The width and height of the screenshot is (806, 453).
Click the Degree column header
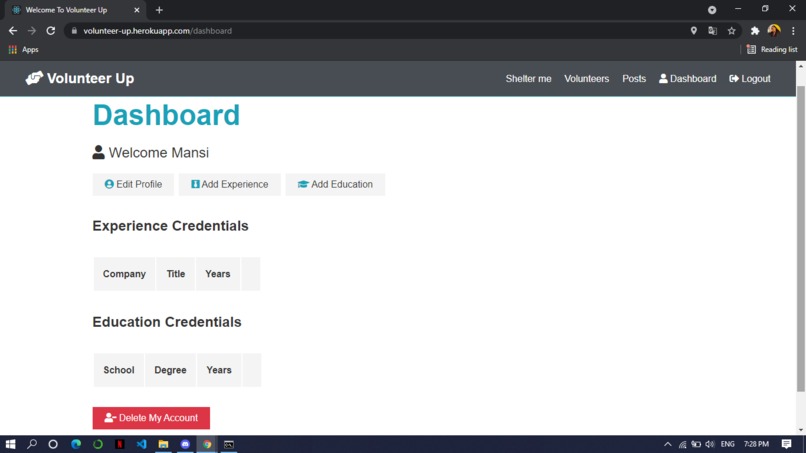tap(170, 370)
